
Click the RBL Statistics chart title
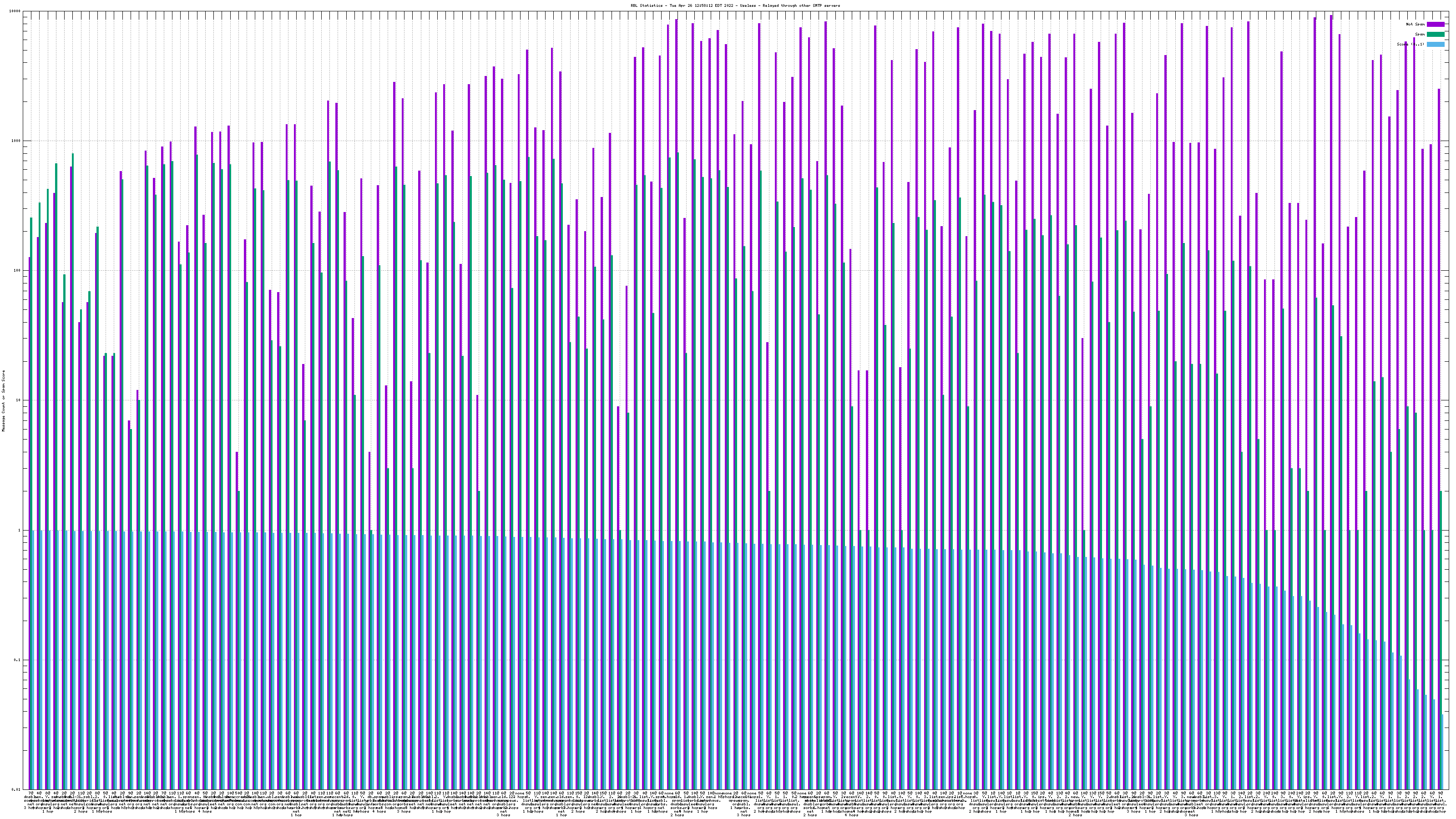coord(735,5)
